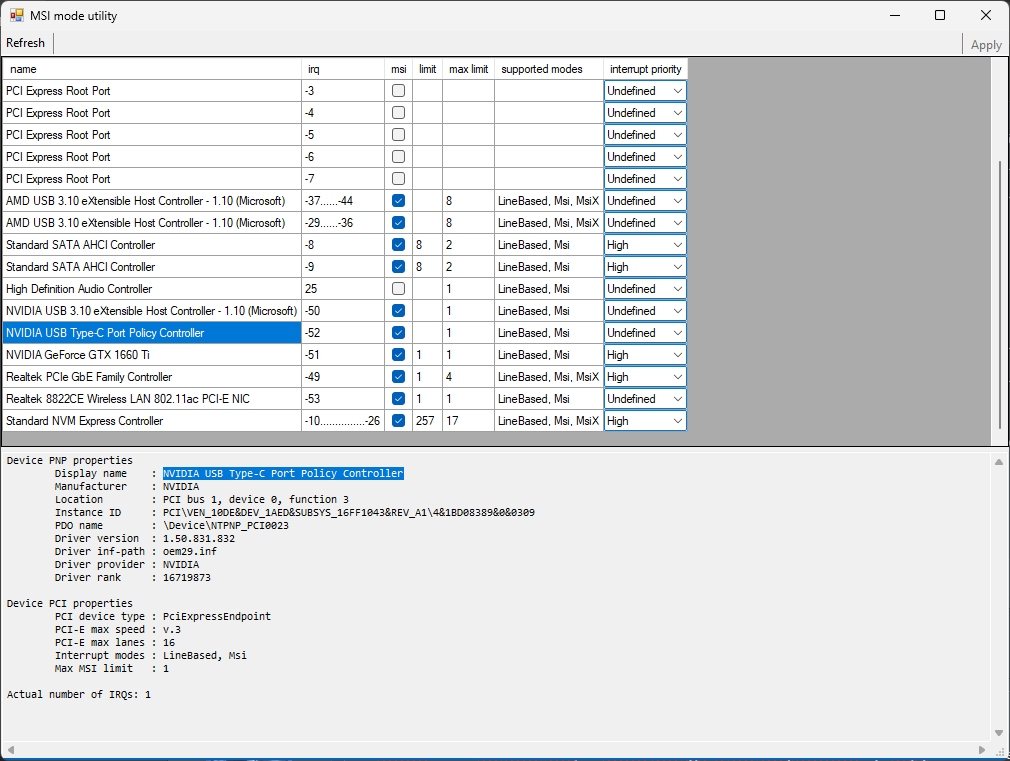Click the Apply button

[986, 45]
